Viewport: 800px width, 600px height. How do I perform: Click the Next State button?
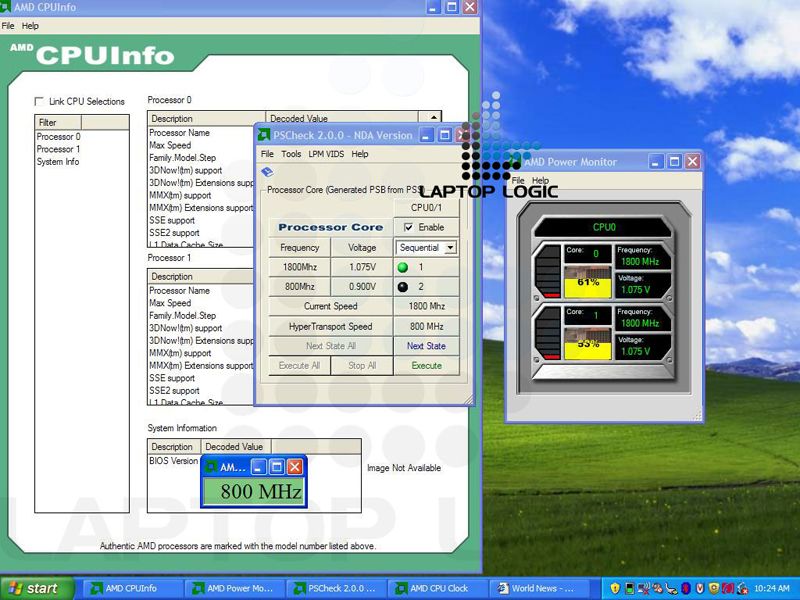coord(426,346)
